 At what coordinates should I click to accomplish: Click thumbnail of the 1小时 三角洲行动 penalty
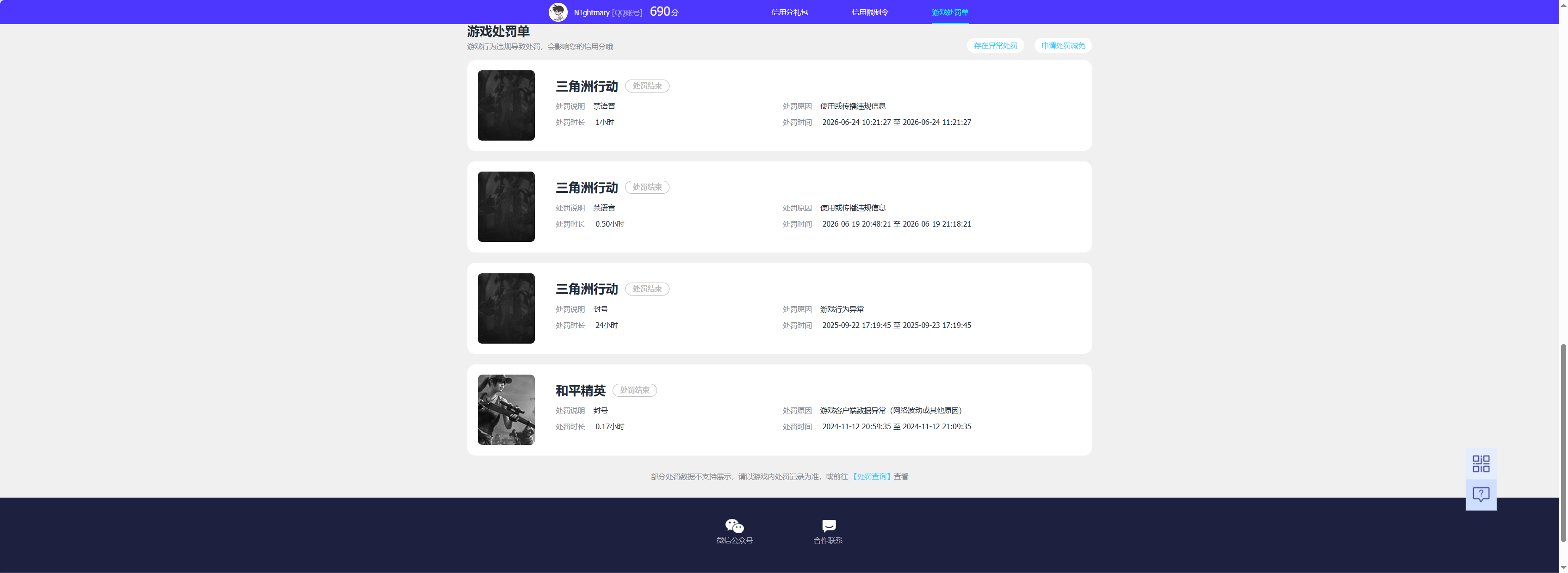click(x=506, y=105)
